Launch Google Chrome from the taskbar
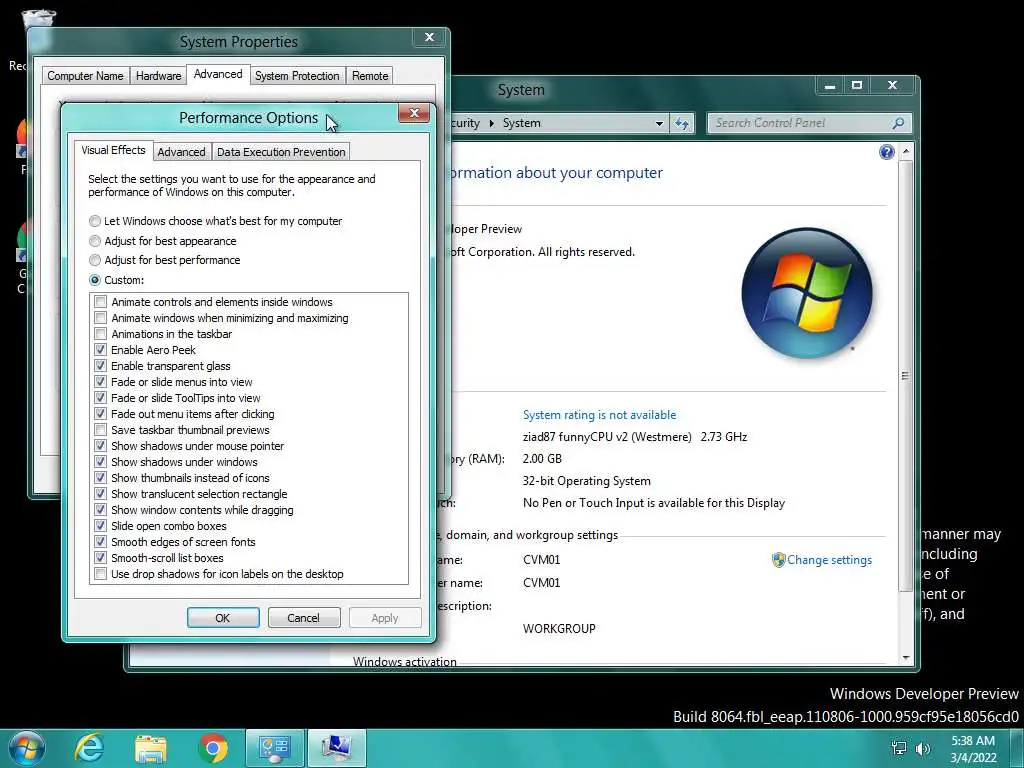This screenshot has height=768, width=1024. click(213, 748)
